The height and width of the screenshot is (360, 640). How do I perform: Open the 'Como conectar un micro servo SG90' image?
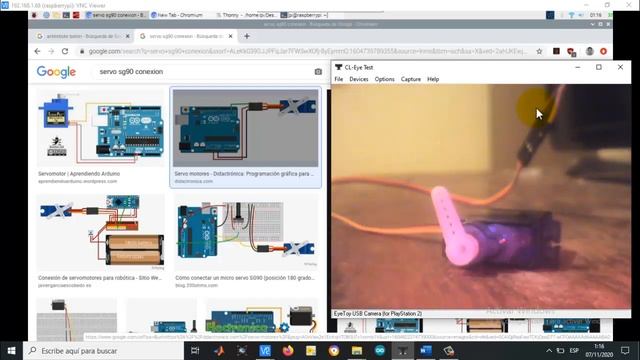tap(246, 232)
